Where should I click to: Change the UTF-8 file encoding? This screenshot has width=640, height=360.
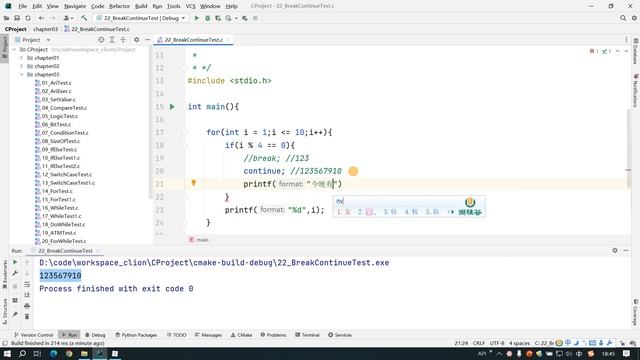pos(497,343)
